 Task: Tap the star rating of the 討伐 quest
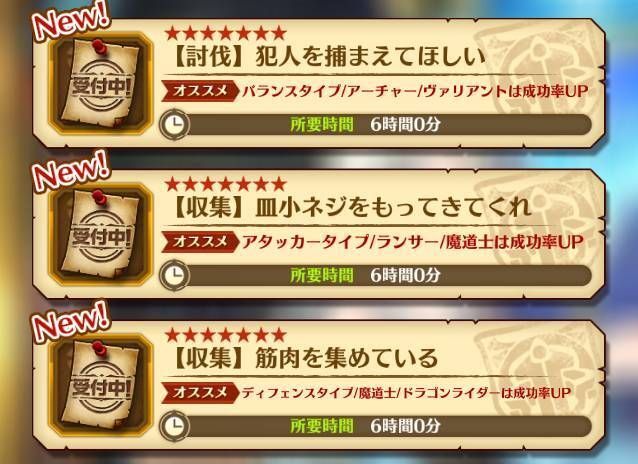[x=226, y=33]
